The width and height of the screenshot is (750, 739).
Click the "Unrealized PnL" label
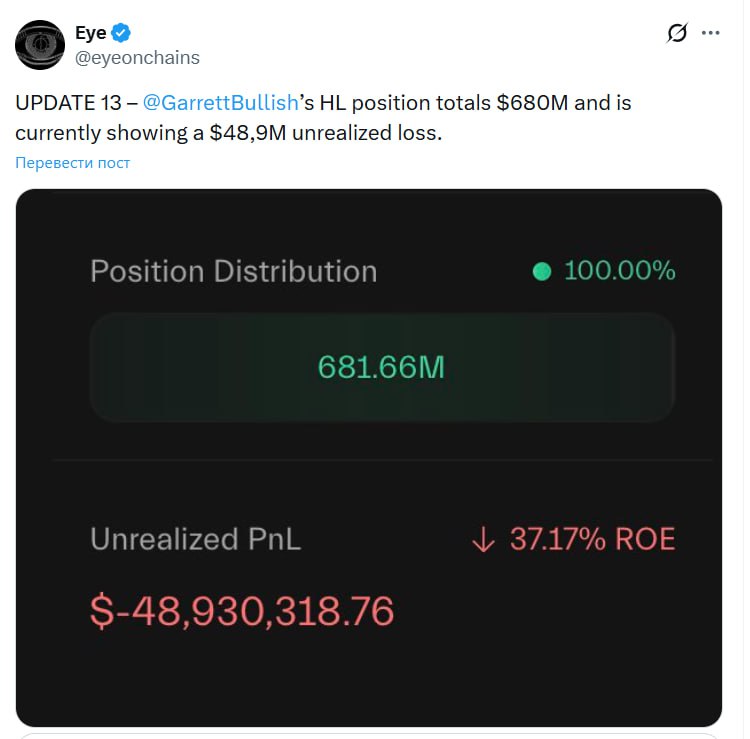click(x=195, y=540)
